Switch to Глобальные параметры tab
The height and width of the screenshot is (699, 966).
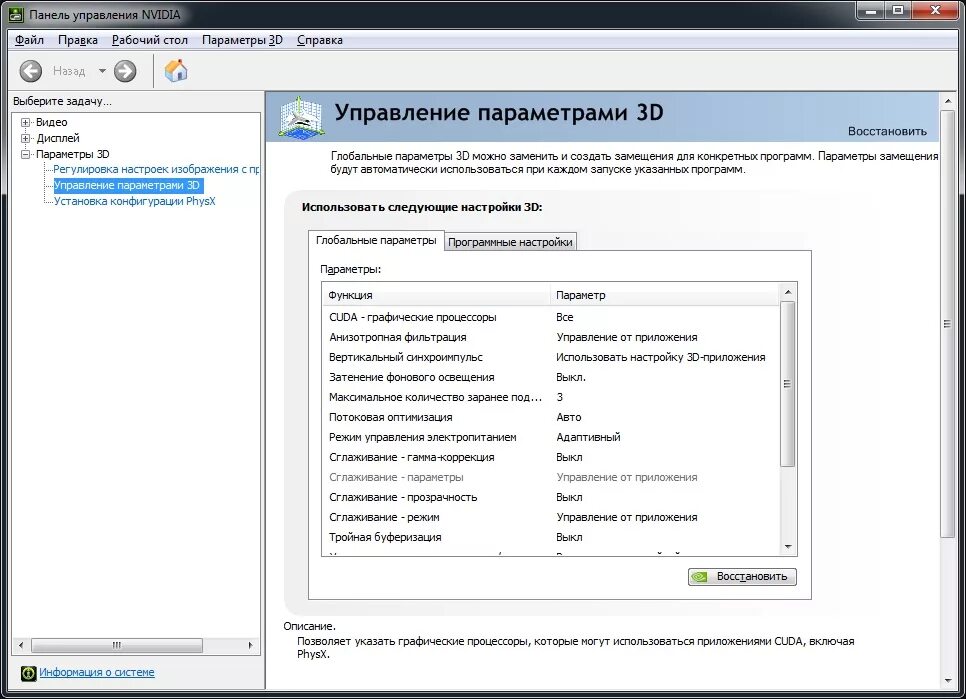376,240
